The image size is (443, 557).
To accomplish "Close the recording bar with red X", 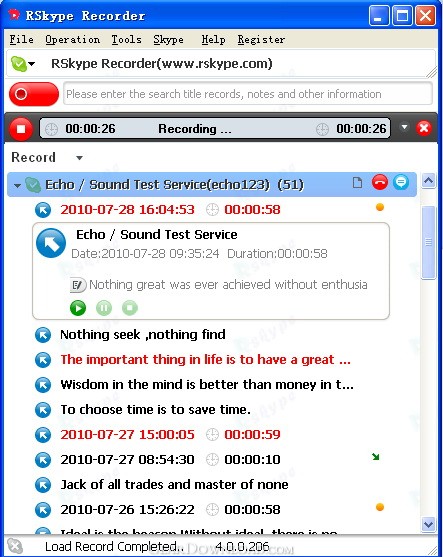I will (x=424, y=128).
